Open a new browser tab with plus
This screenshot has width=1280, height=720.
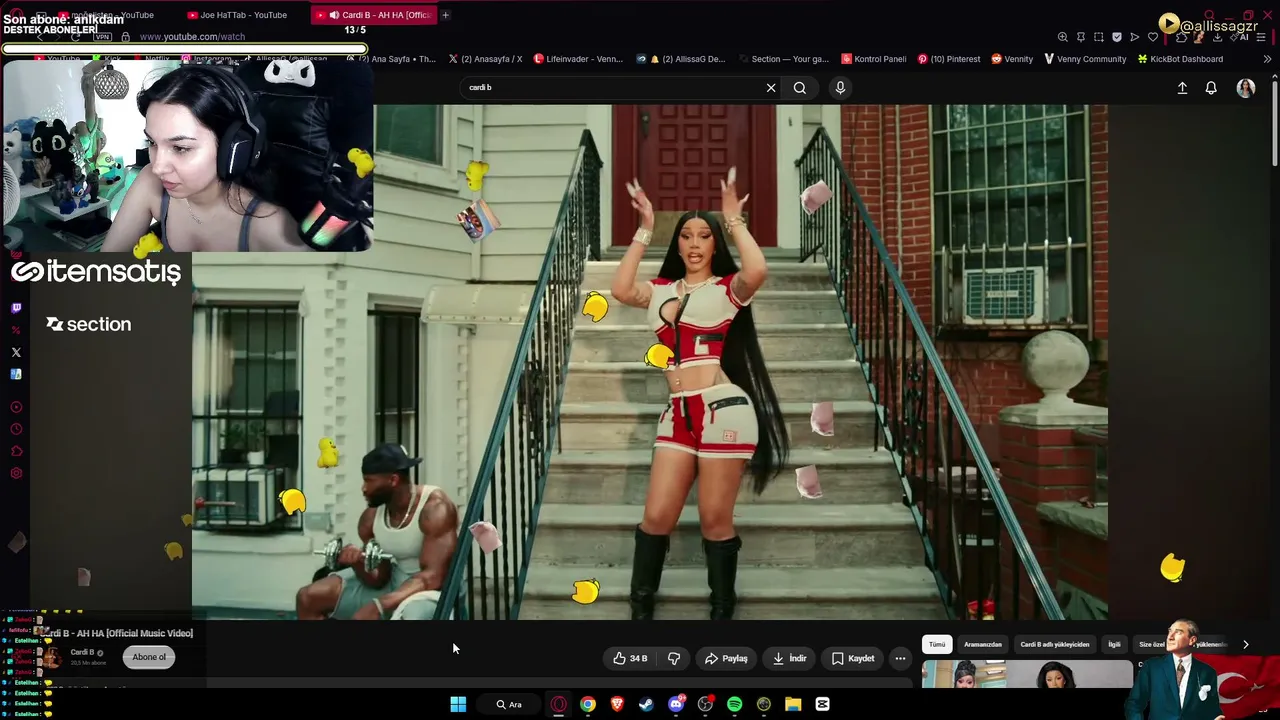[x=445, y=15]
